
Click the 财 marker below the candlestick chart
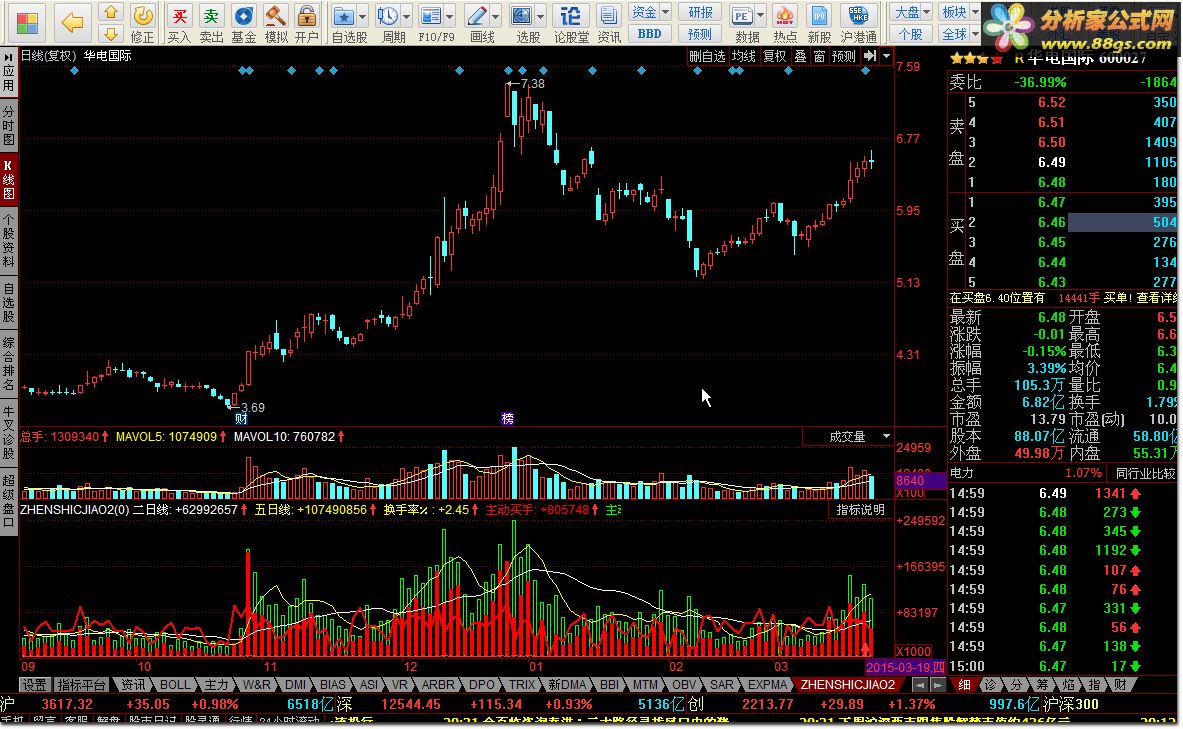tap(241, 418)
